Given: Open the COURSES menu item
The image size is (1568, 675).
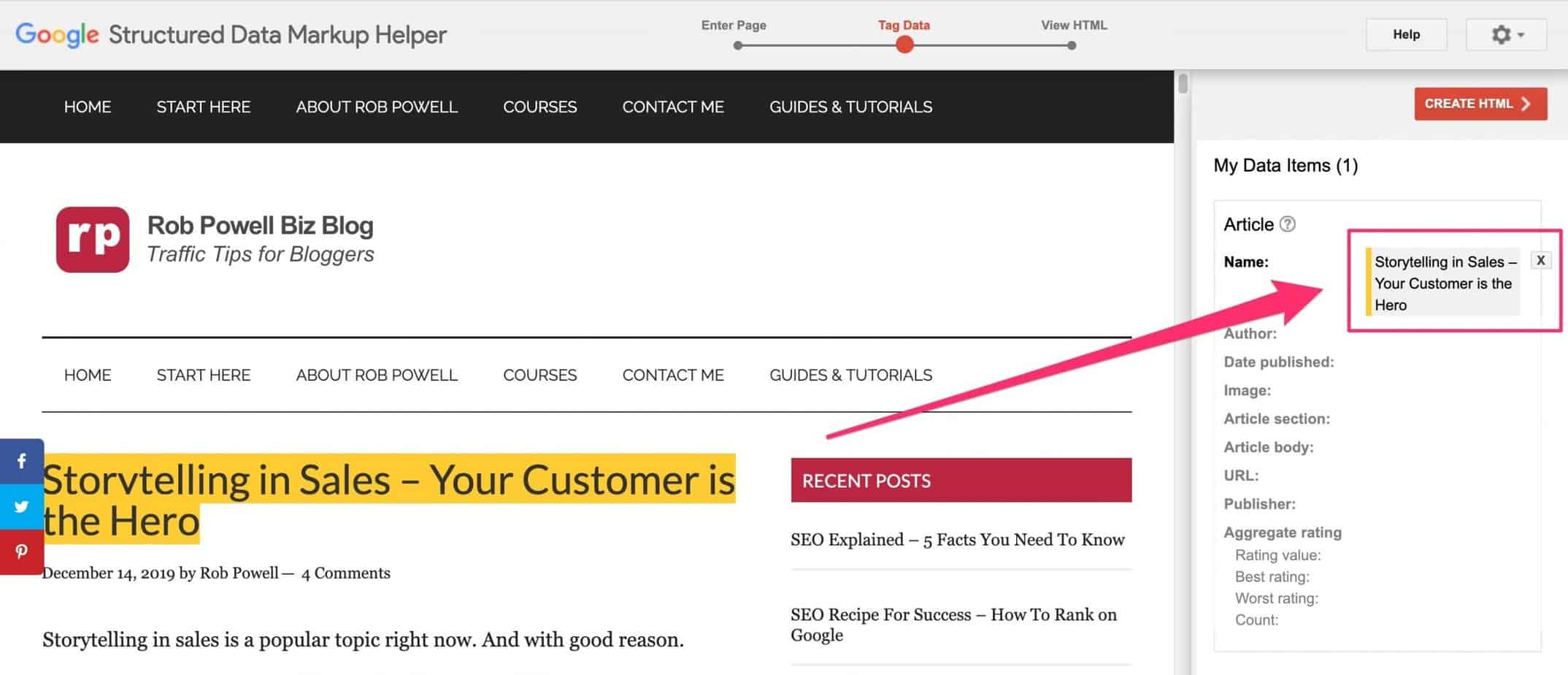Looking at the screenshot, I should pyautogui.click(x=539, y=107).
